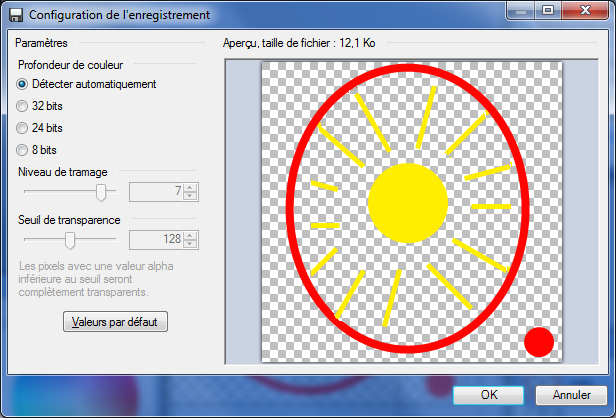This screenshot has height=418, width=616.
Task: Click the 'Paramètres' heading text
Action: click(41, 43)
